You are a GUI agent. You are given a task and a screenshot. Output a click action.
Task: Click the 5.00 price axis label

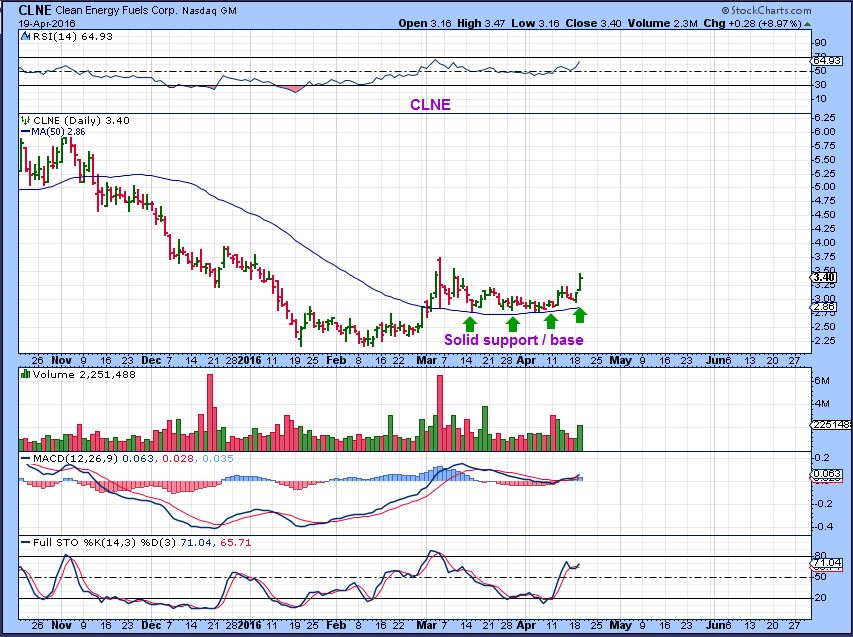pyautogui.click(x=825, y=187)
